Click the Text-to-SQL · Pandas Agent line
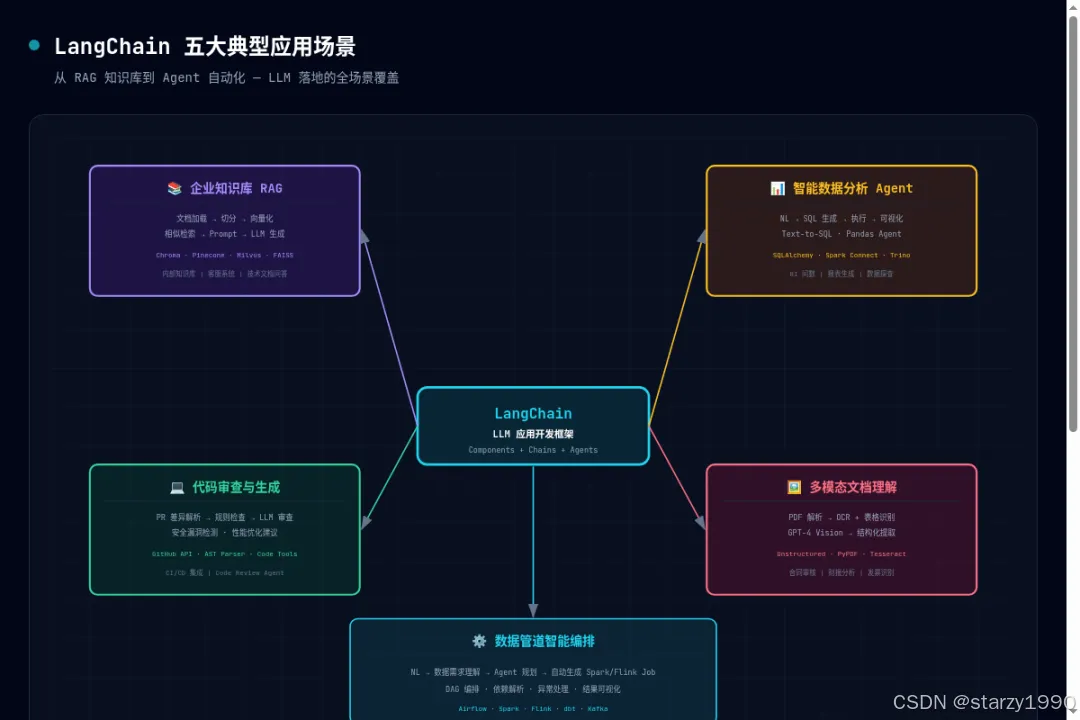This screenshot has width=1080, height=720. [842, 234]
